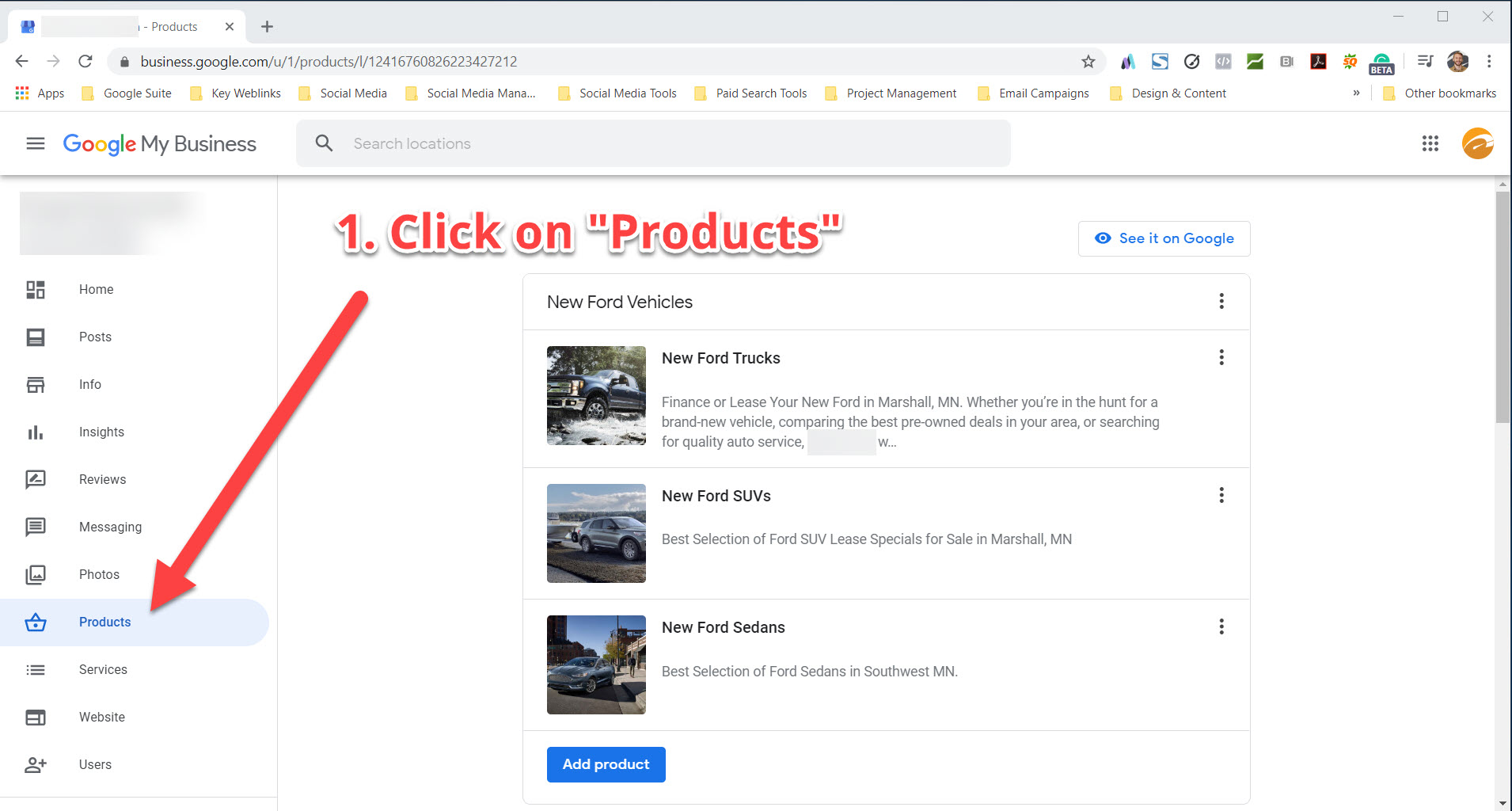Open the Products section in the sidebar
Screen dimensions: 1512x811
[x=104, y=622]
